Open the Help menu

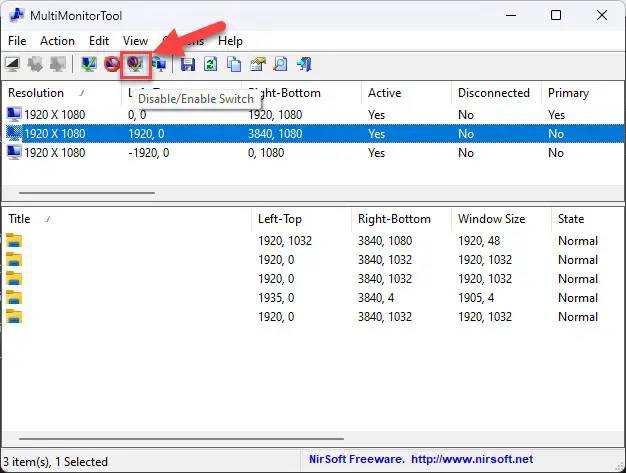click(x=230, y=41)
